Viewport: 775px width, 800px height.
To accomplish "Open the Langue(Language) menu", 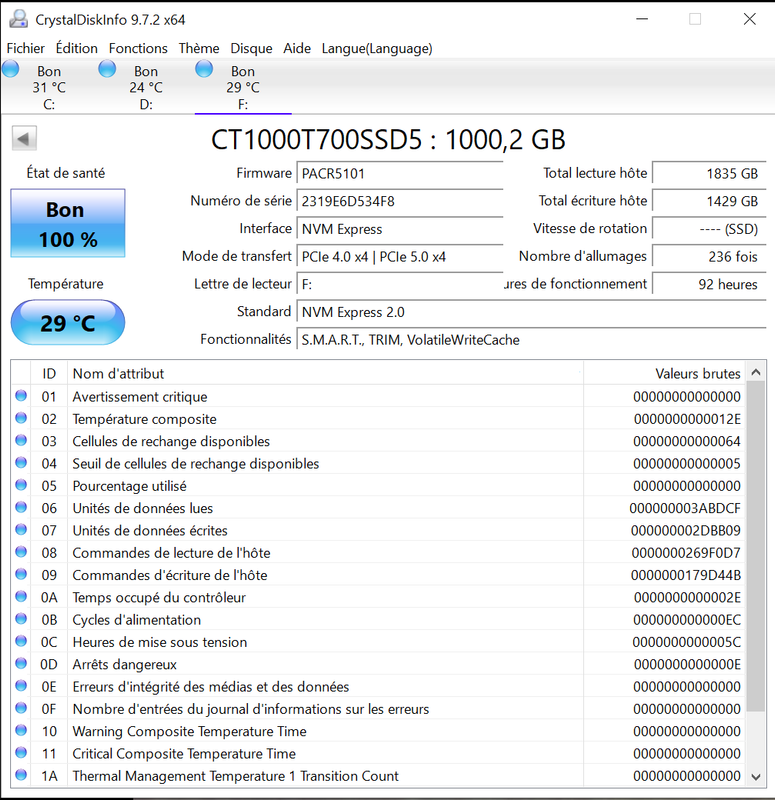I will click(377, 48).
